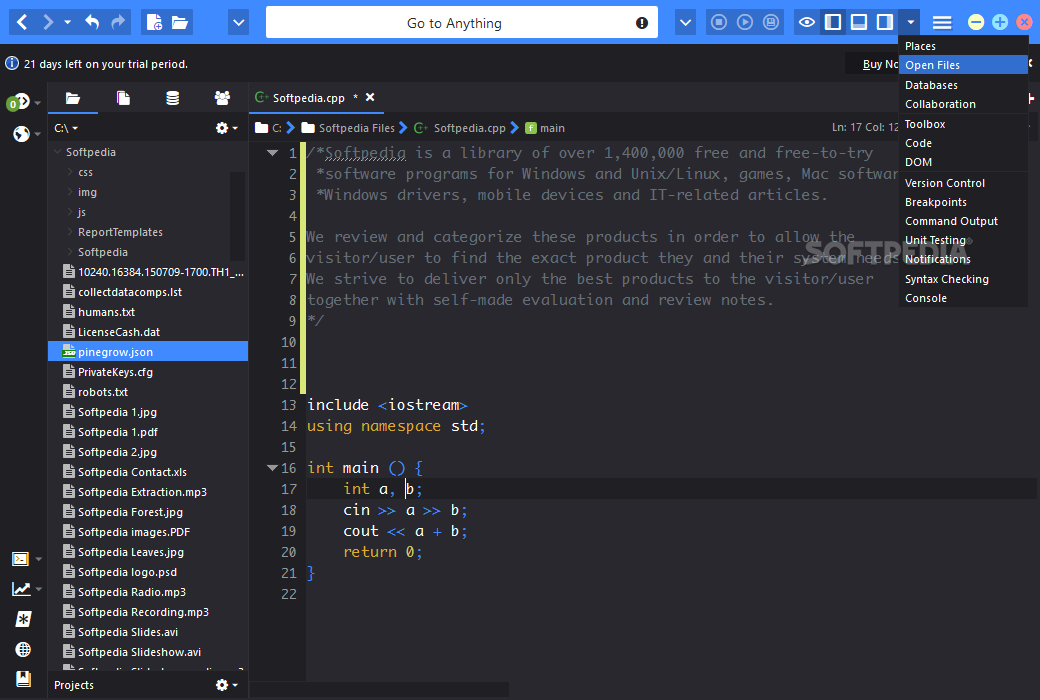Switch to Databases sidebar tab icon
This screenshot has height=700, width=1040.
(172, 98)
